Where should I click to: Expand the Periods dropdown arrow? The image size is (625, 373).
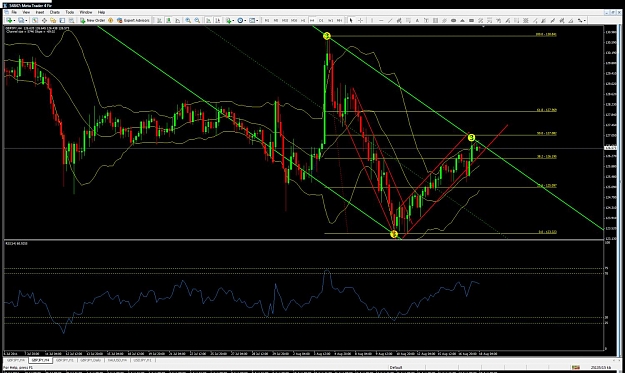pyautogui.click(x=245, y=20)
